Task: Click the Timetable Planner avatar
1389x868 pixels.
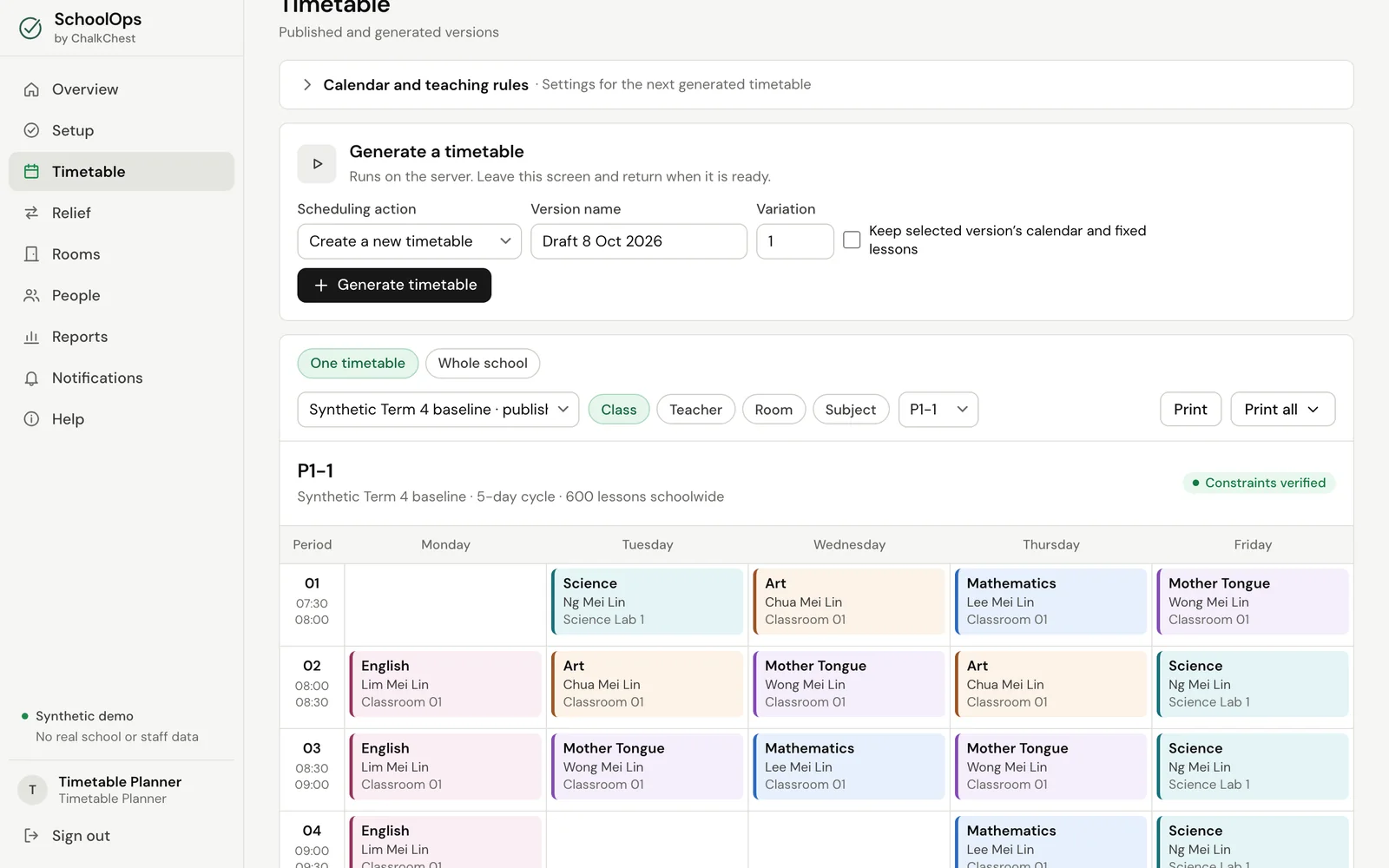Action: (32, 790)
